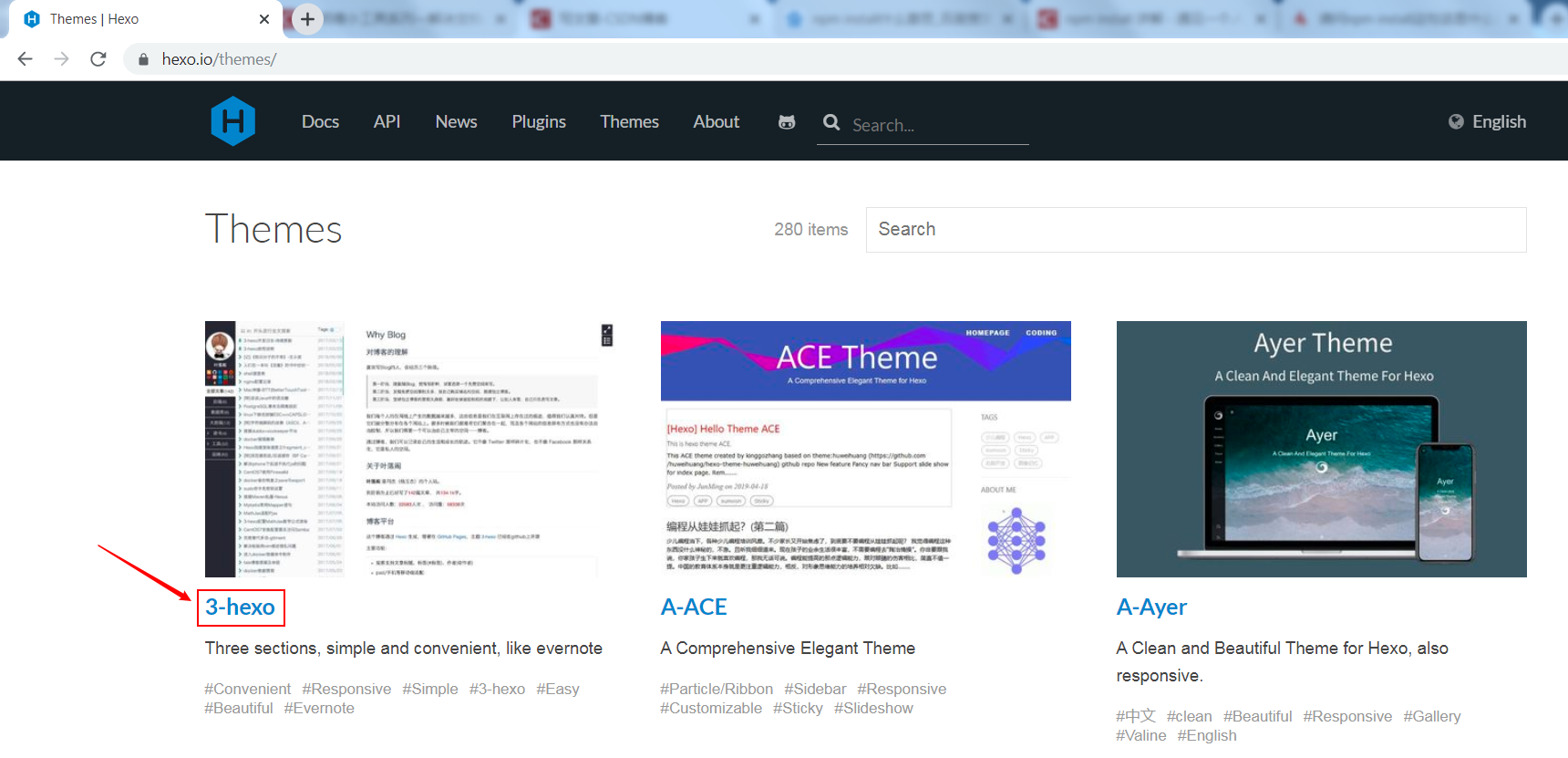
Task: Filter by #Simple tag
Action: [430, 689]
